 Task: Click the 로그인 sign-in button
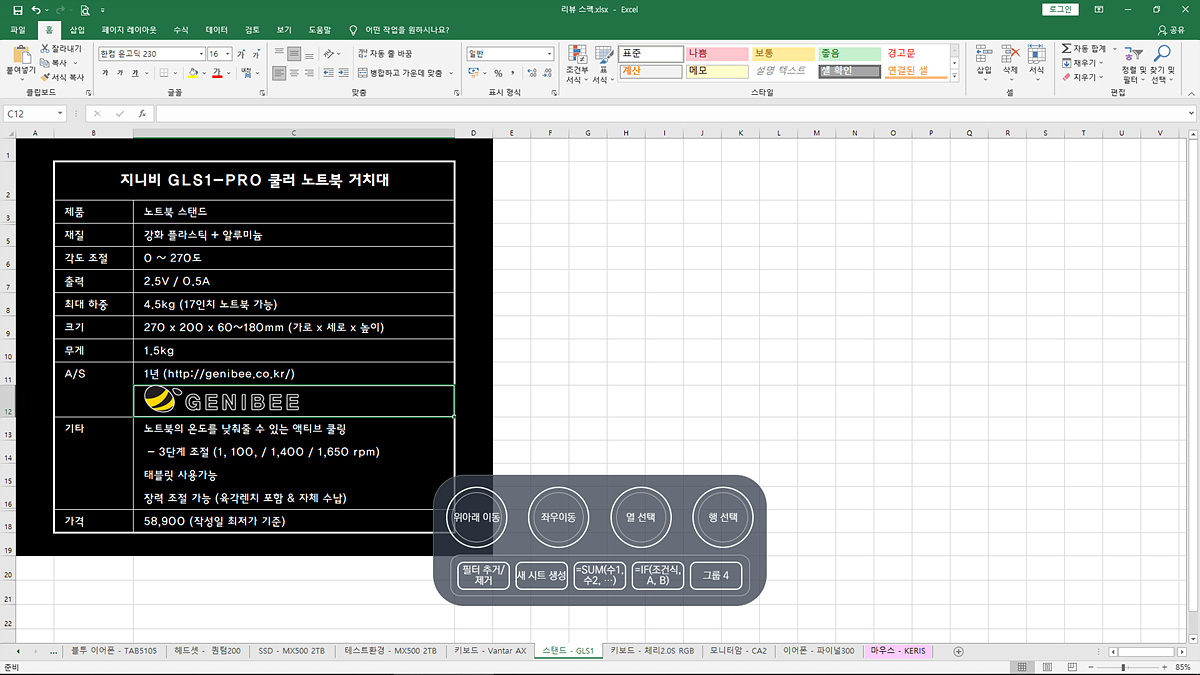(1059, 9)
